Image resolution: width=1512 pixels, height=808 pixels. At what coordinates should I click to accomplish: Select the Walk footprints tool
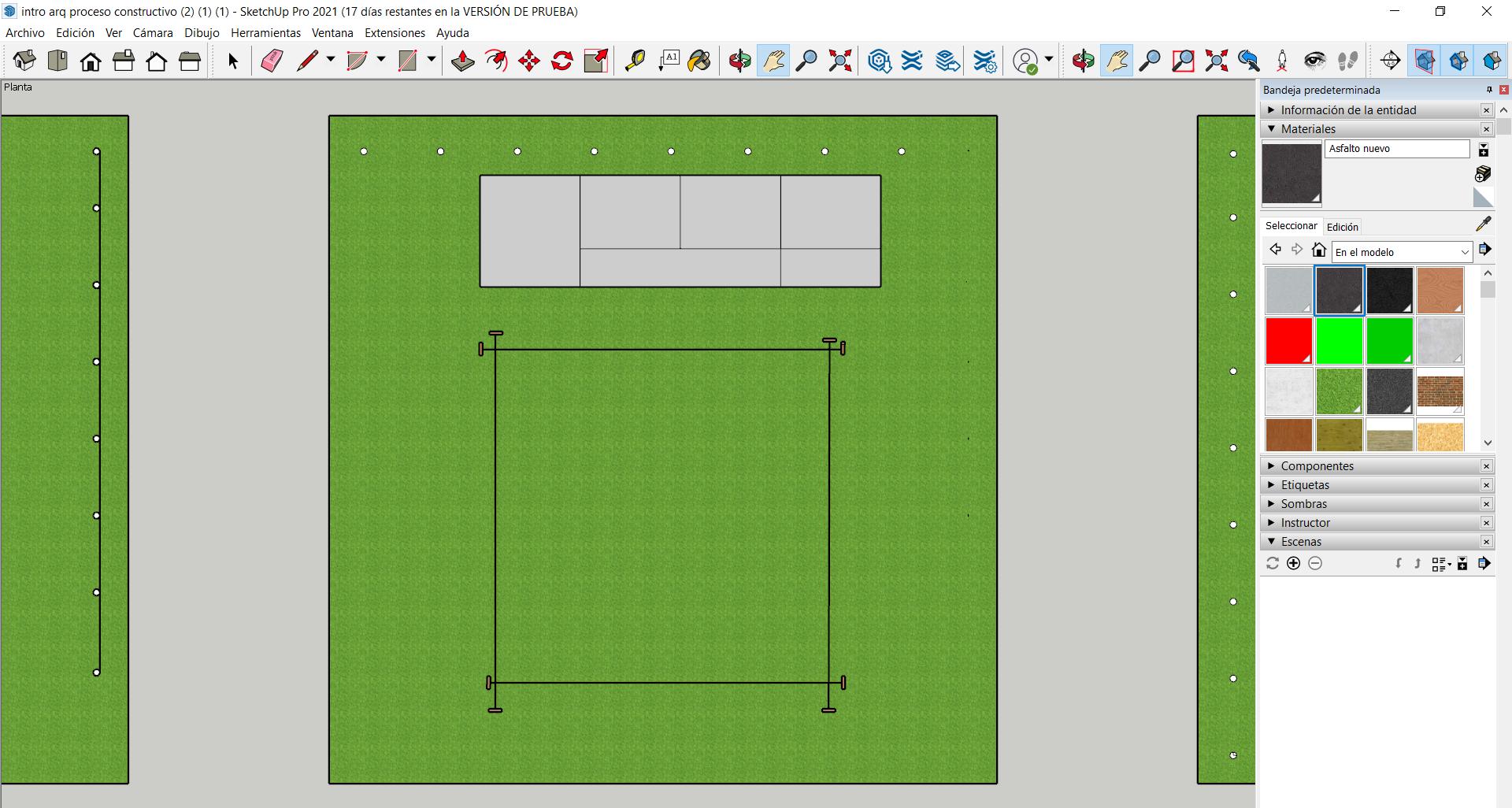coord(1347,61)
